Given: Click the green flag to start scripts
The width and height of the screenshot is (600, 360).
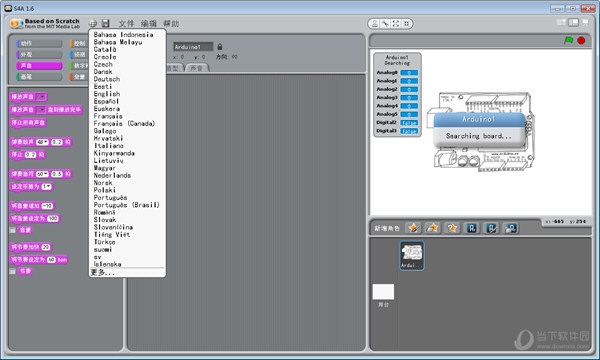Looking at the screenshot, I should [x=569, y=40].
